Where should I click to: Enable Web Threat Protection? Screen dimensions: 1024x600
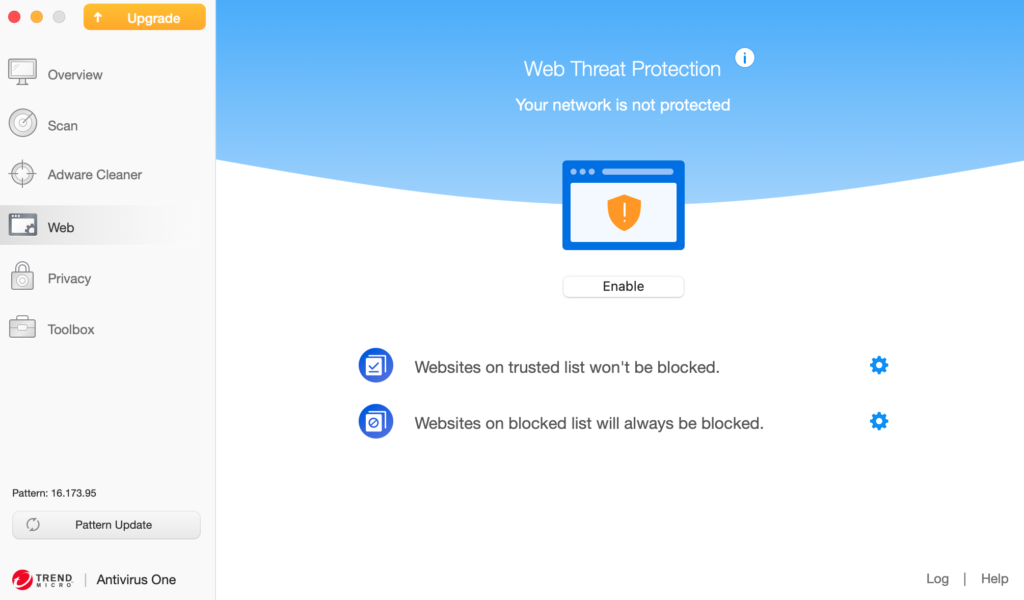(x=623, y=286)
